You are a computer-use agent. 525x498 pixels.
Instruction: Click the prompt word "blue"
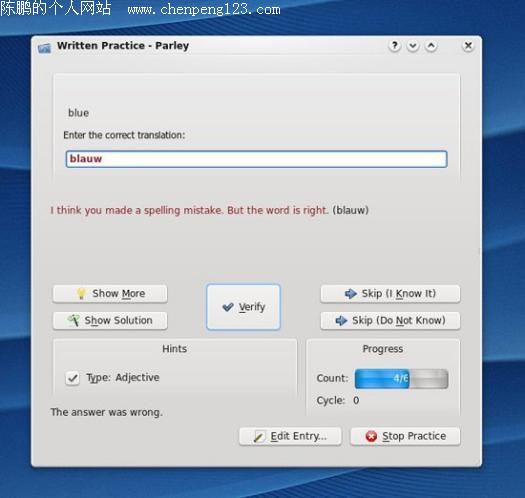(x=78, y=113)
